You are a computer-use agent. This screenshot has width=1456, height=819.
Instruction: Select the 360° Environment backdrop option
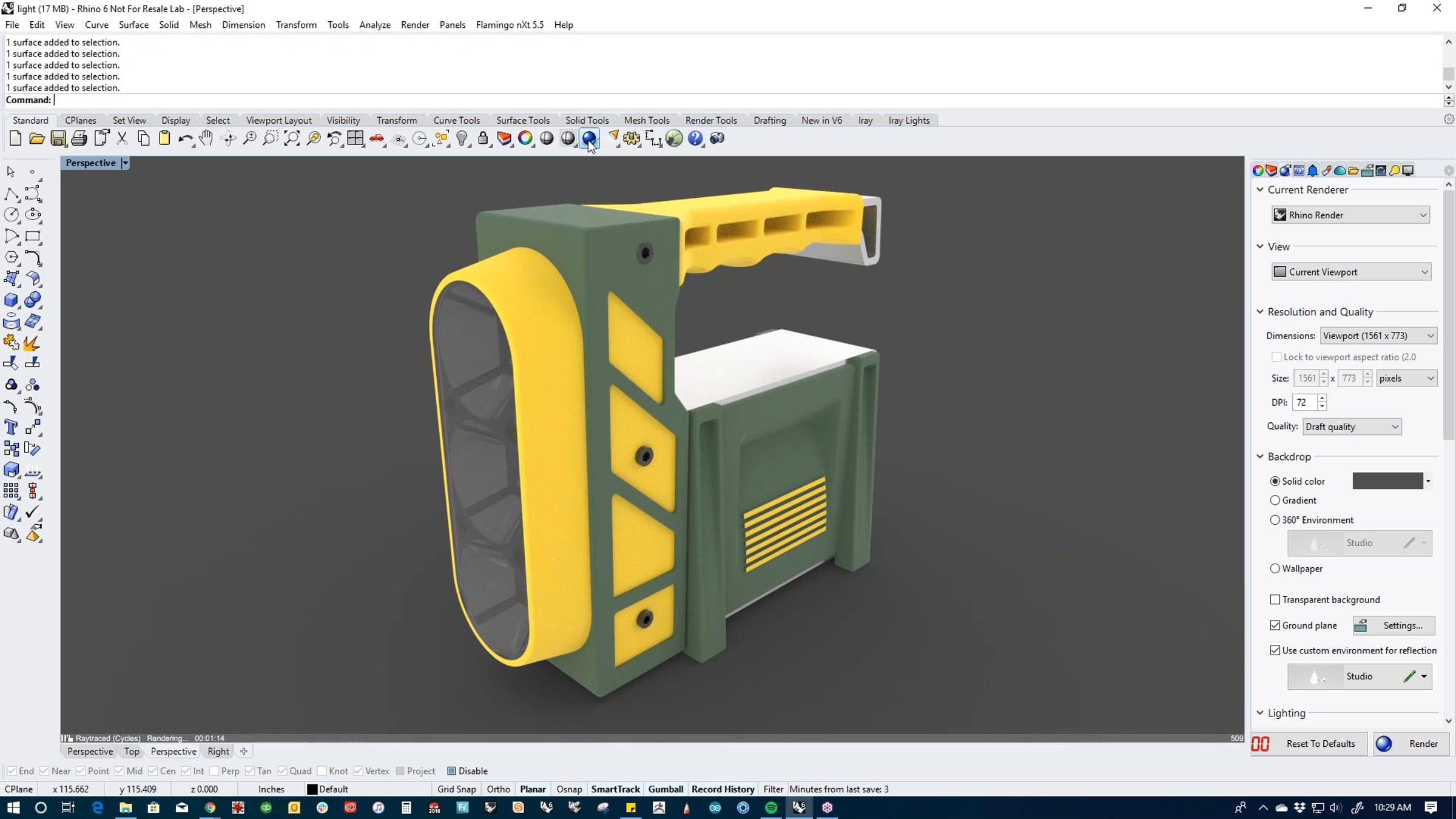[1275, 520]
